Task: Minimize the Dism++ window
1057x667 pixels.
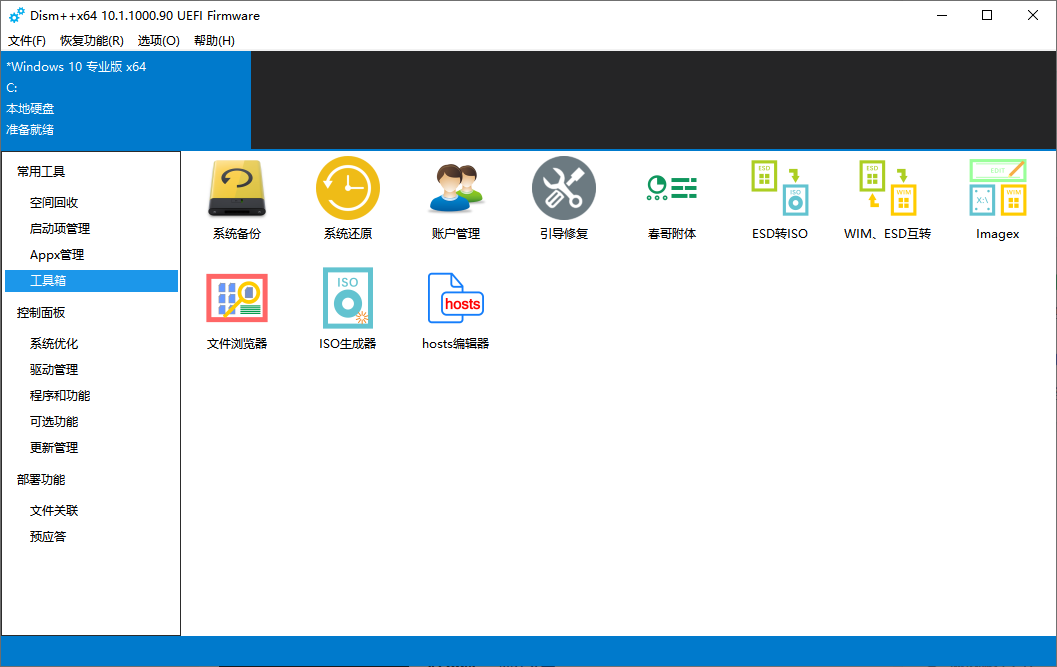Action: 942,15
